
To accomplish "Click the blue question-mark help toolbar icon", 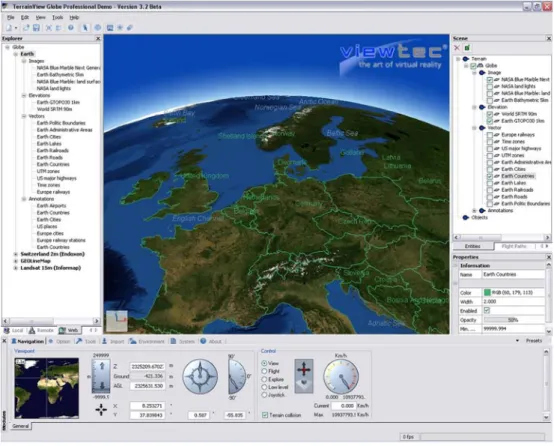I will [x=71, y=28].
